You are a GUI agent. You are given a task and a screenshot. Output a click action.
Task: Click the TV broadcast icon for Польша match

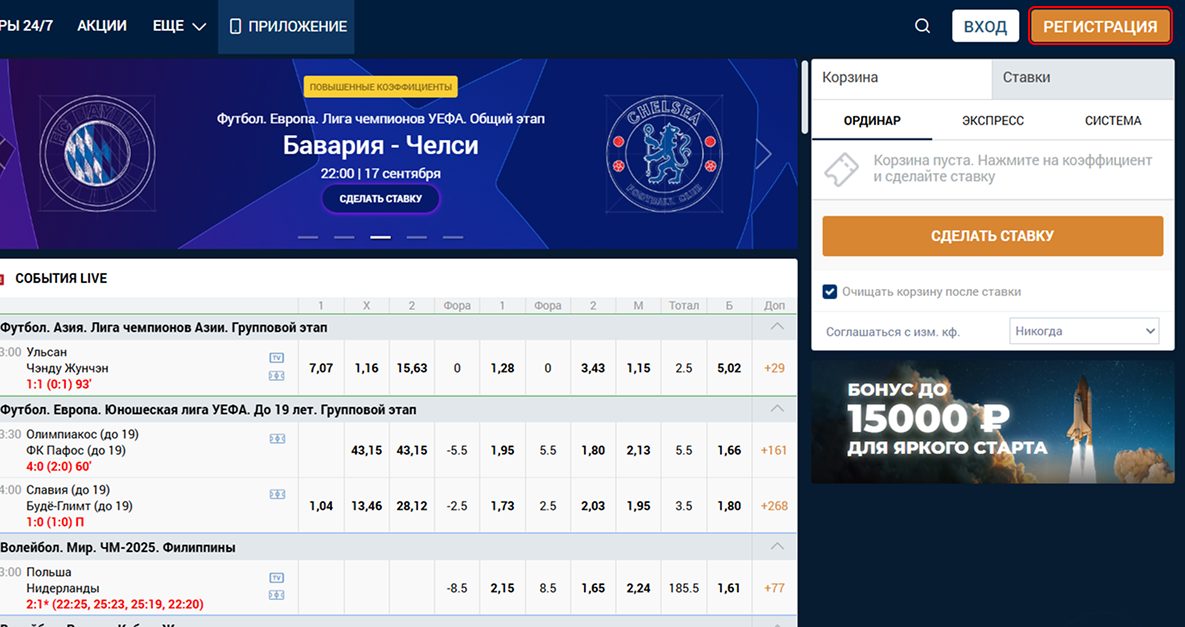pyautogui.click(x=277, y=578)
